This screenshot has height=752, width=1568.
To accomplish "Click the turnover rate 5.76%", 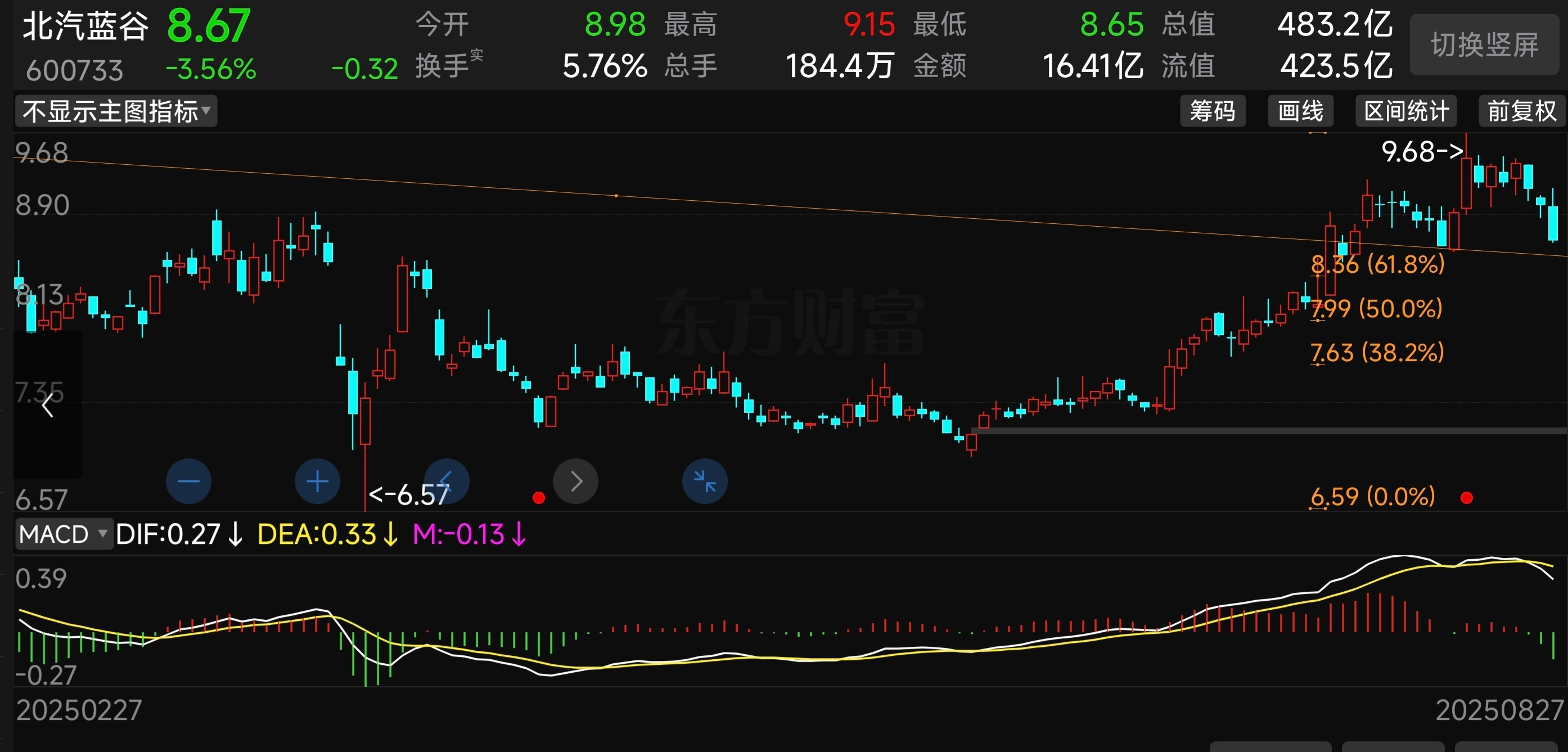I will [605, 66].
